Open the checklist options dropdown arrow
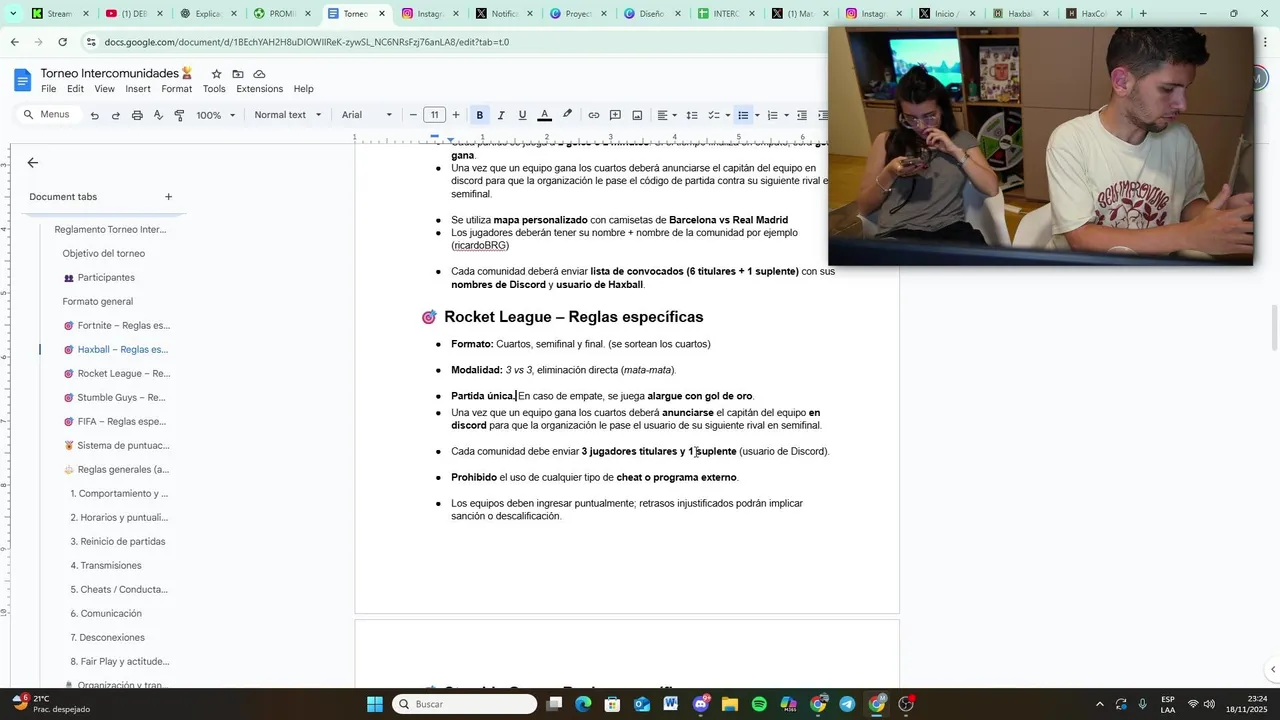The width and height of the screenshot is (1280, 720). tap(729, 115)
